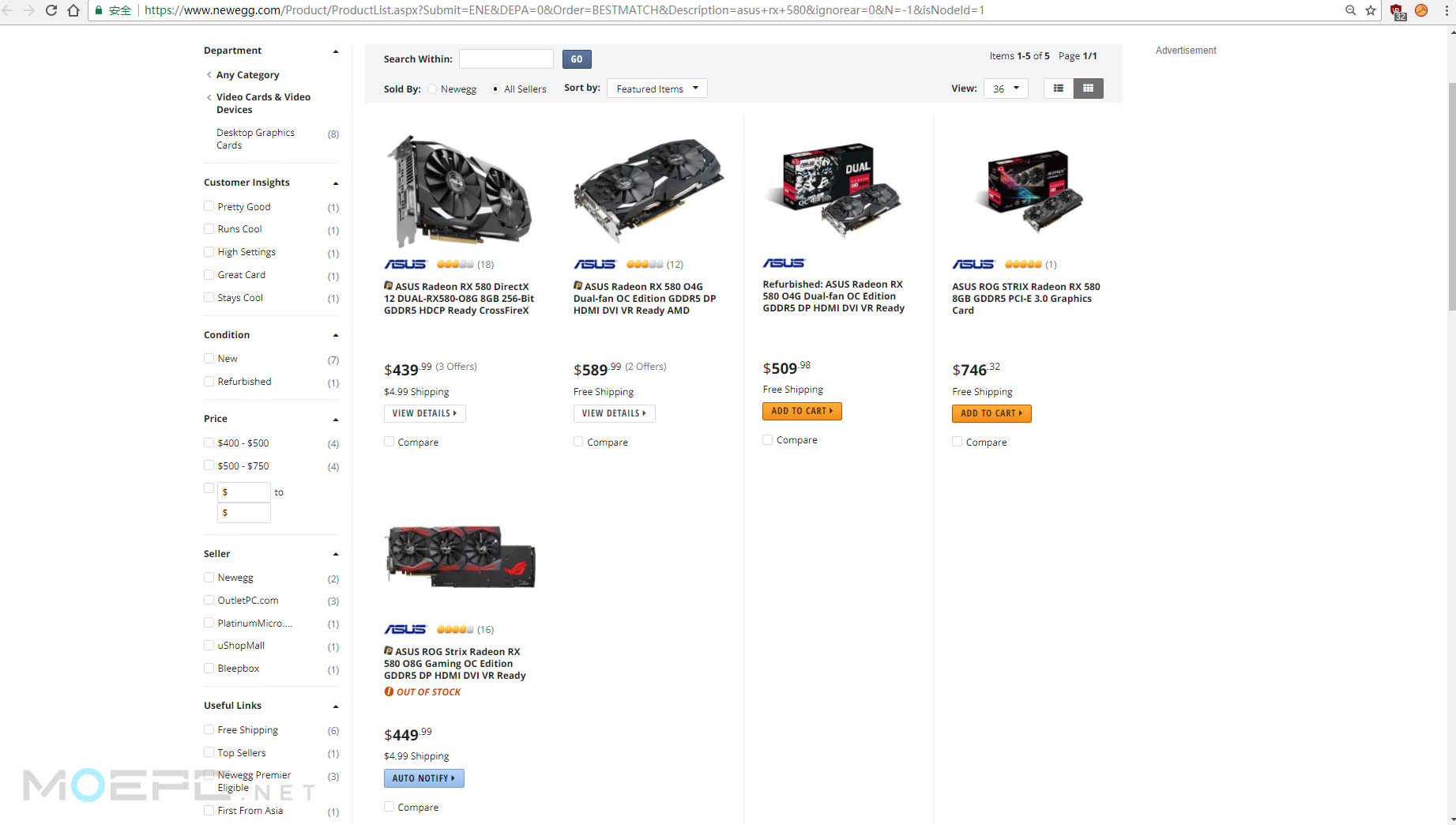The image size is (1456, 825).
Task: Tick Compare for ASUS ROG STRIX $746 card
Action: coord(957,442)
